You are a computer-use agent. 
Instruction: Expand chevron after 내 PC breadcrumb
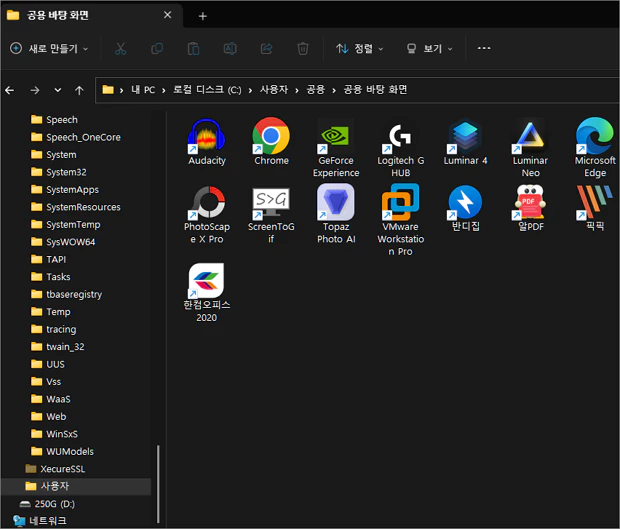click(x=164, y=91)
